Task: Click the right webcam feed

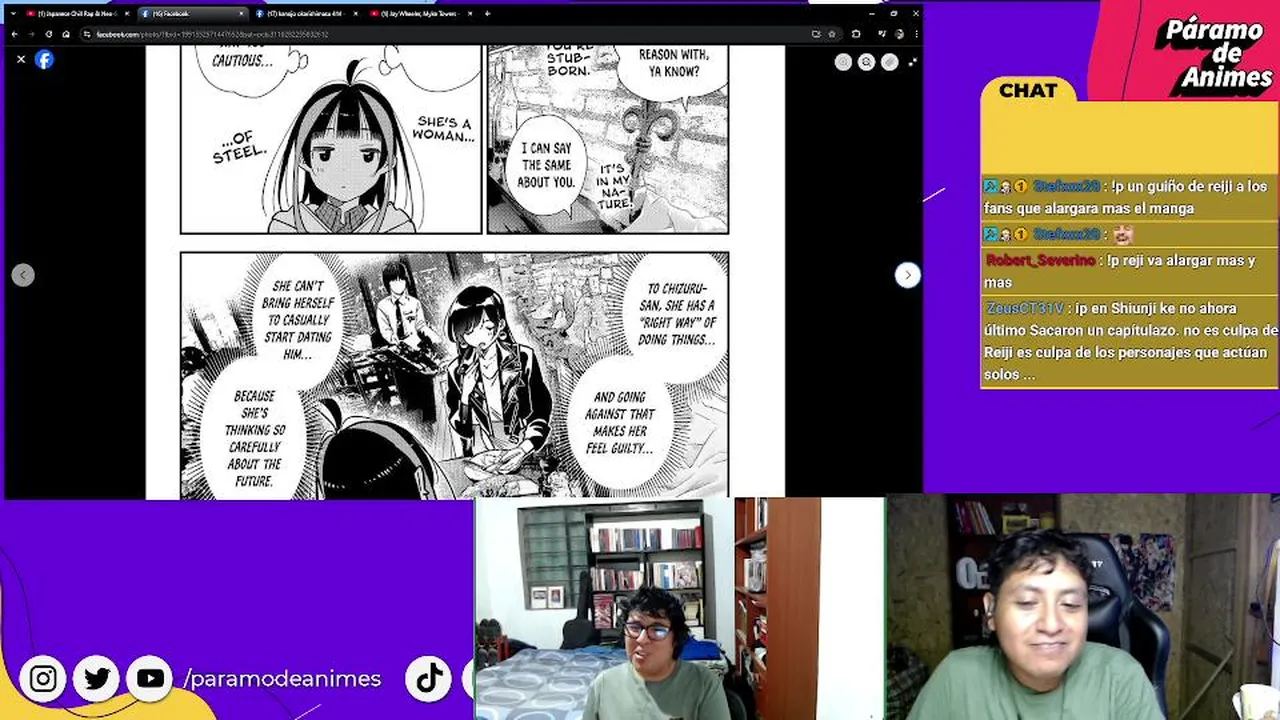Action: pos(1083,607)
